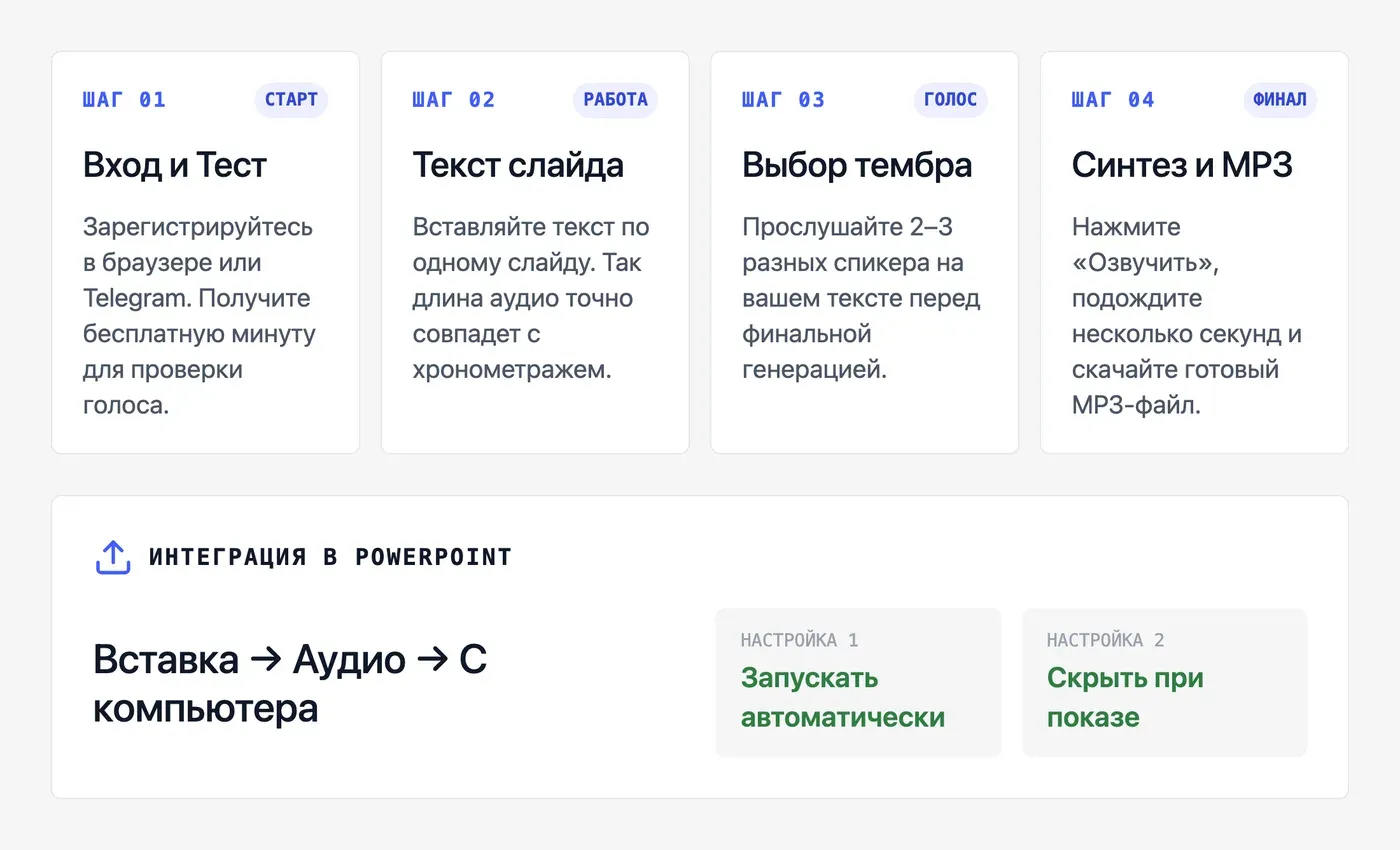Click the heading Синтез и MP3
Viewport: 1400px width, 850px height.
point(1182,165)
